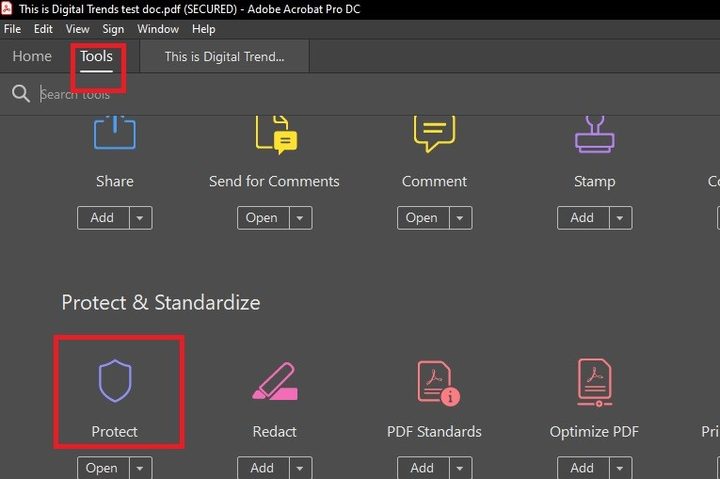Click Open button under Send for Comments
This screenshot has width=720, height=479.
tap(263, 218)
